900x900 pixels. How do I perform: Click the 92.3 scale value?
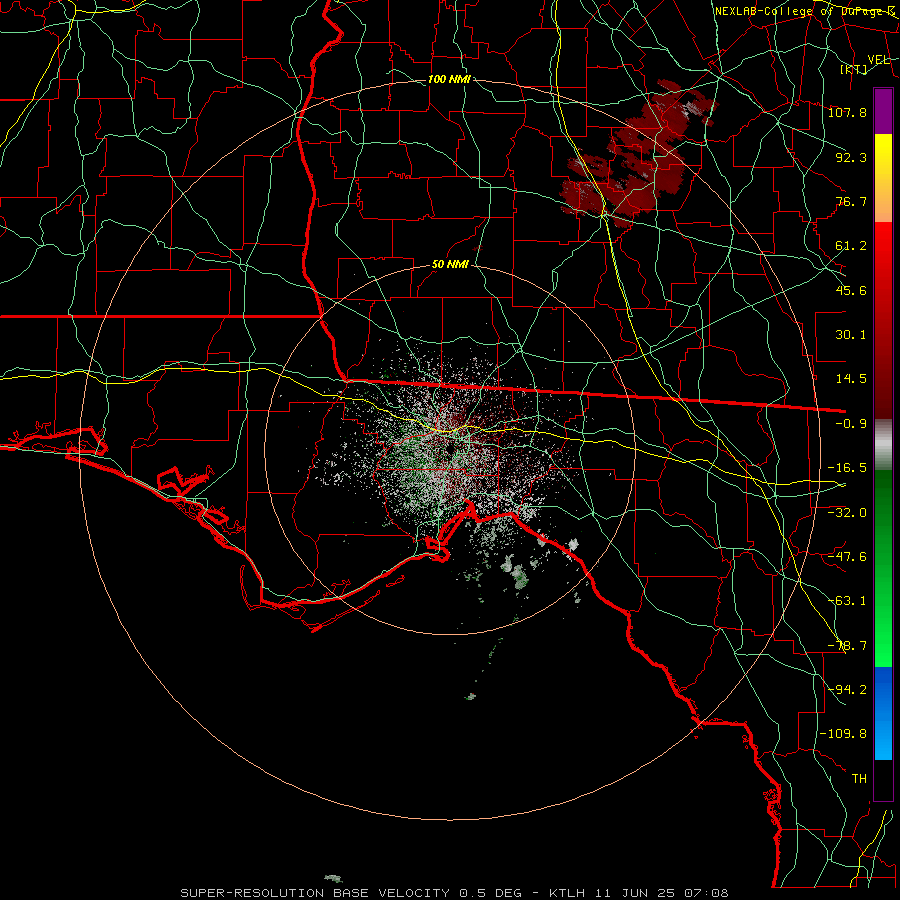pyautogui.click(x=851, y=157)
